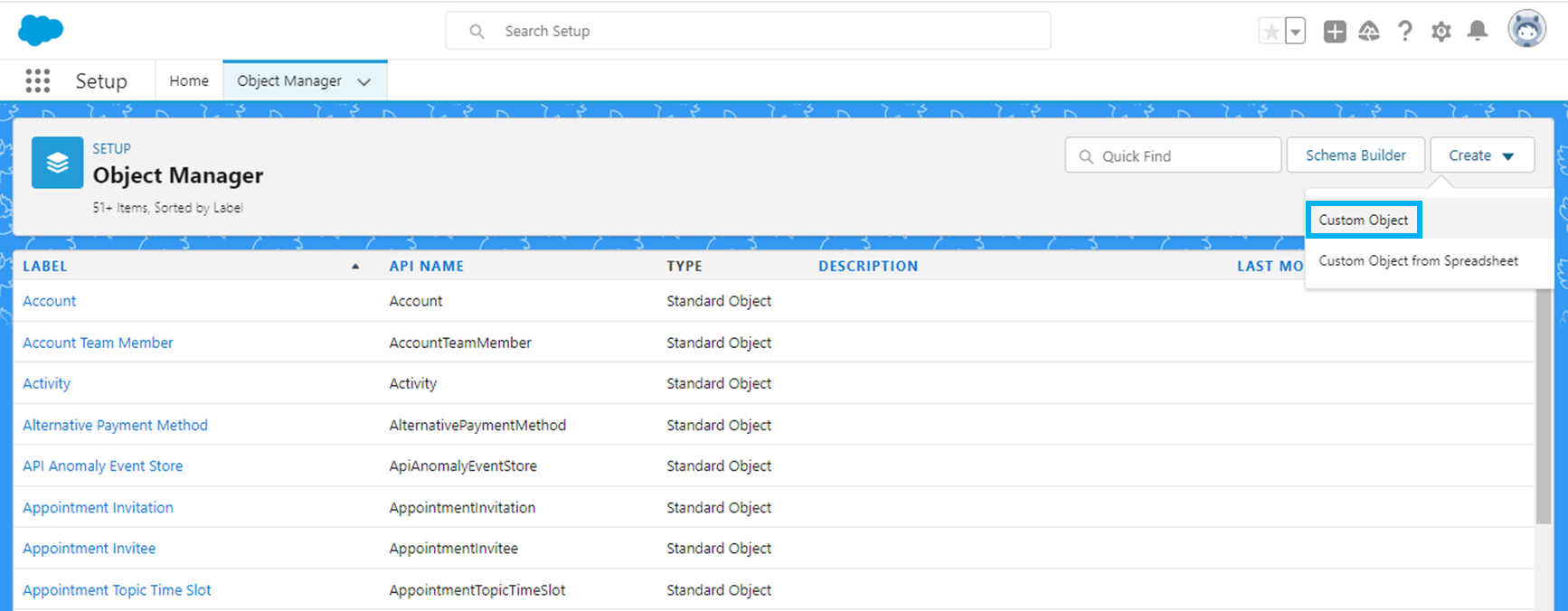Click the ApiAnomalyEventStore API name cell
Viewport: 1568px width, 611px height.
(x=463, y=465)
